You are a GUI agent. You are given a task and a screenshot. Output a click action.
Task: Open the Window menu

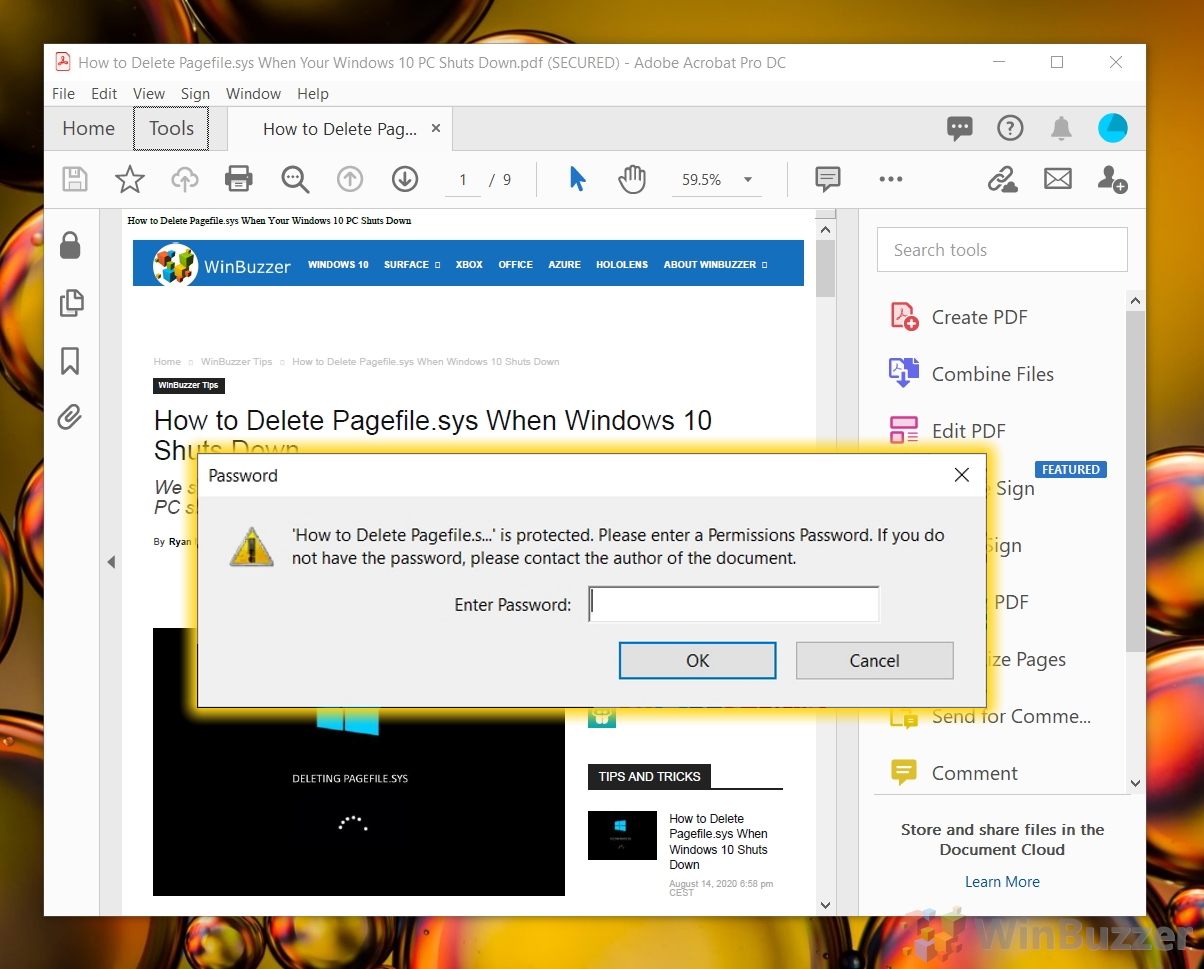[253, 94]
